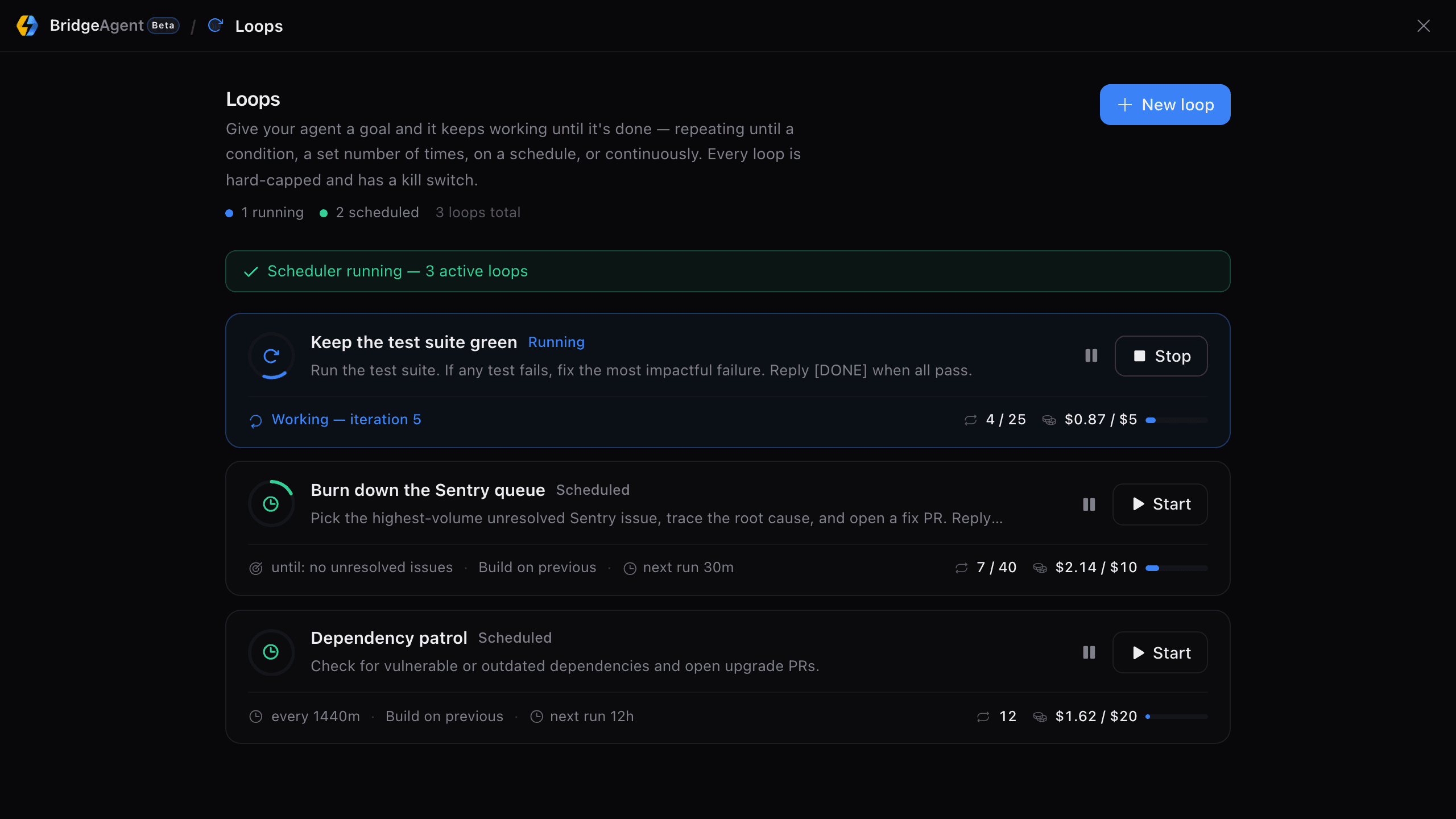Stop the test suite green loop
Screen dimensions: 1456x819
click(1161, 356)
